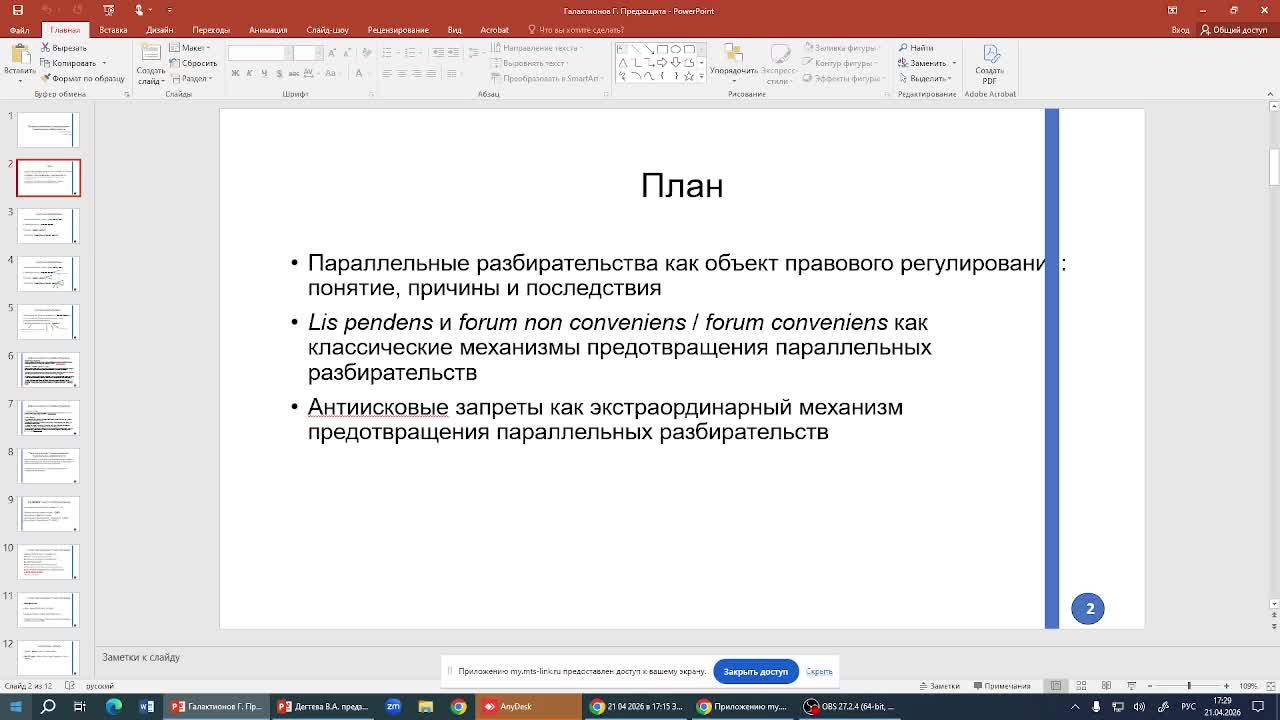
Task: Switch to the Animation (Анимация) tab
Action: tap(268, 30)
